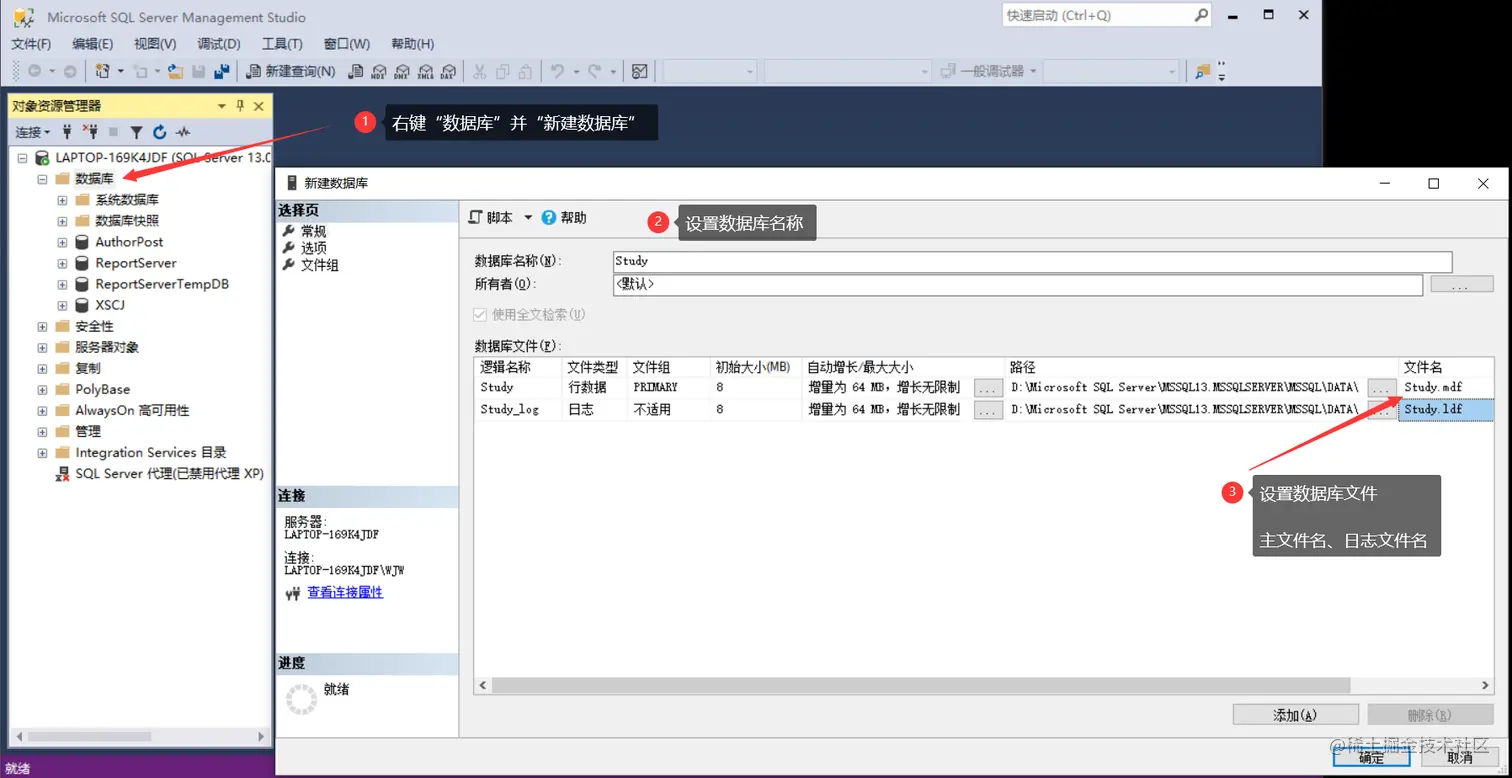Screen dimensions: 1512x778
Task: Click the 所有者 input field
Action: click(x=1018, y=285)
